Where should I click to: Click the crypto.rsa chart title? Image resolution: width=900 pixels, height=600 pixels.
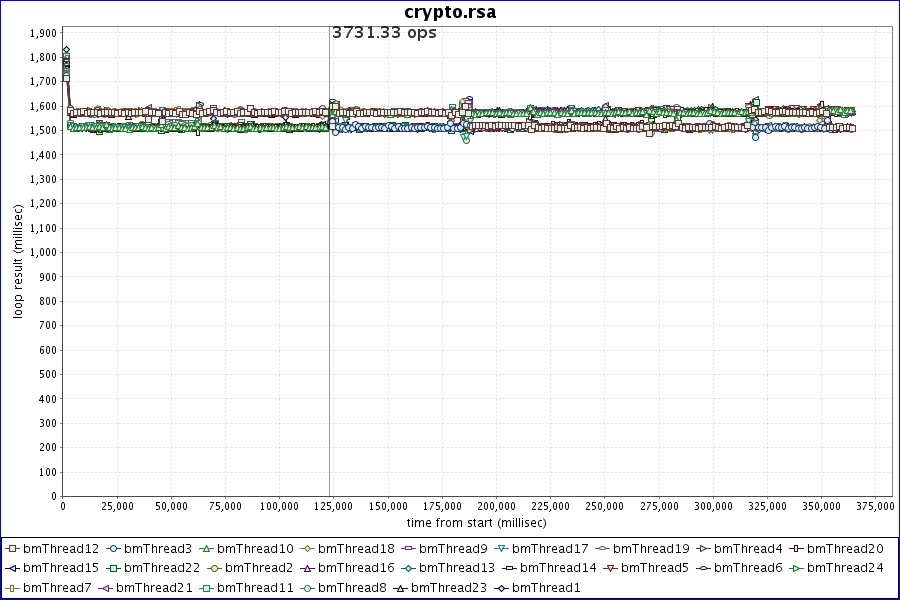point(450,12)
